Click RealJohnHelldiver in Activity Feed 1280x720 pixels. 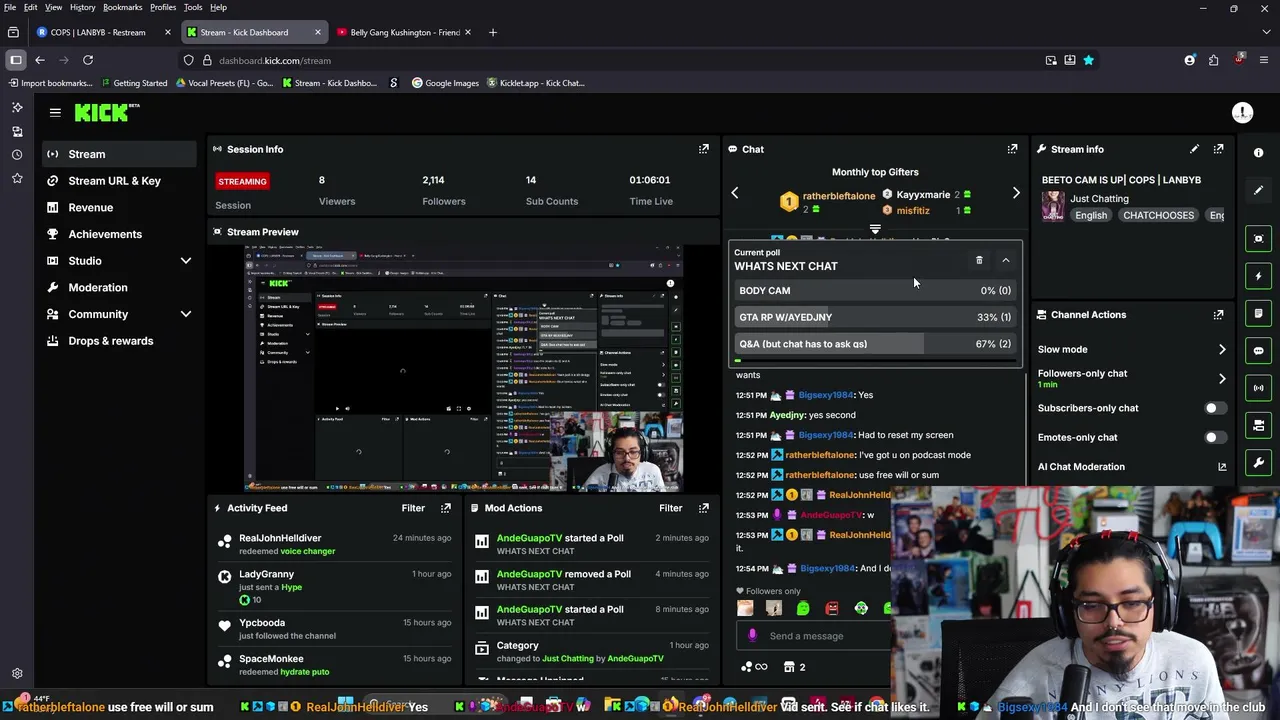(280, 538)
